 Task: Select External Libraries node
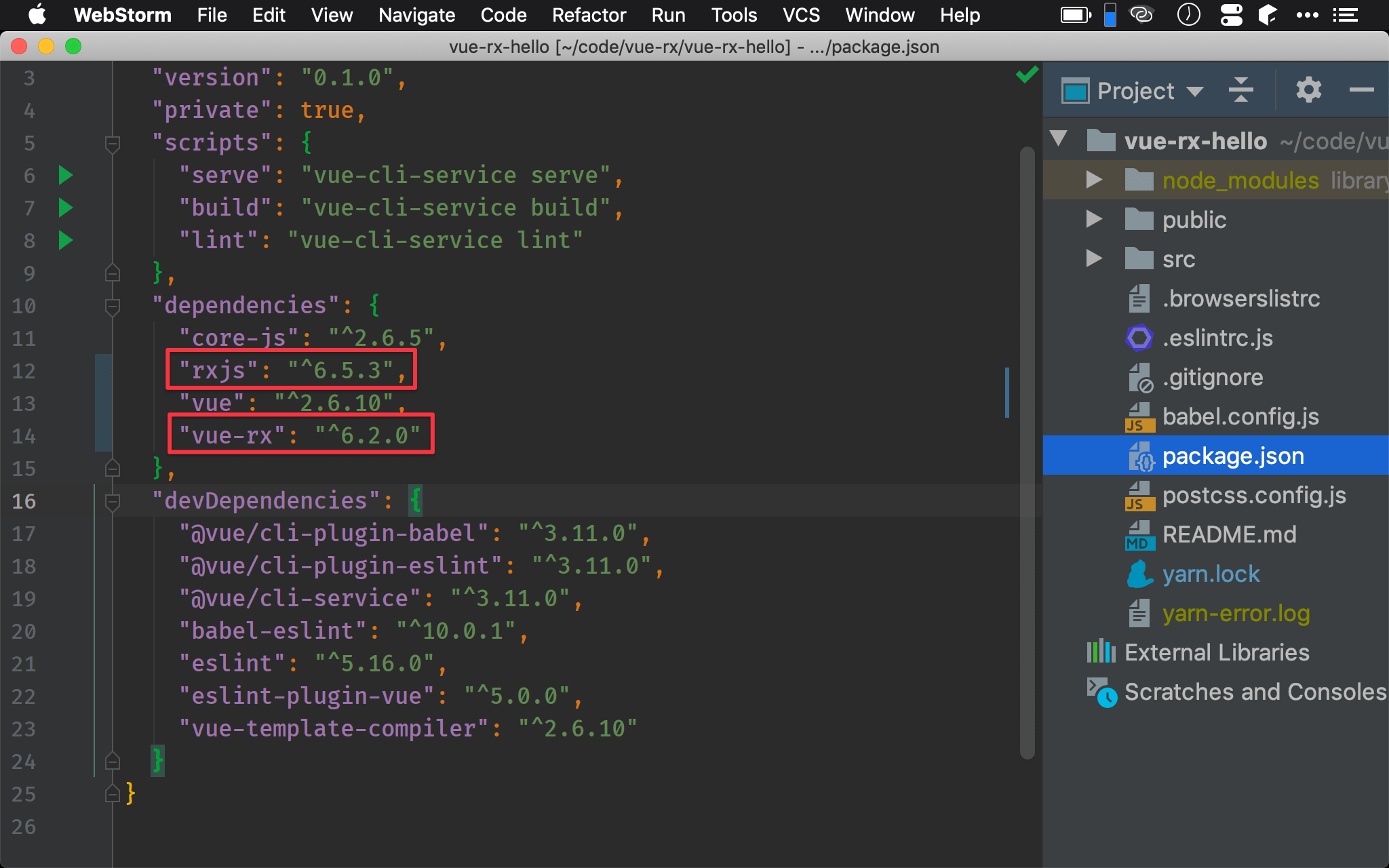[x=1216, y=652]
